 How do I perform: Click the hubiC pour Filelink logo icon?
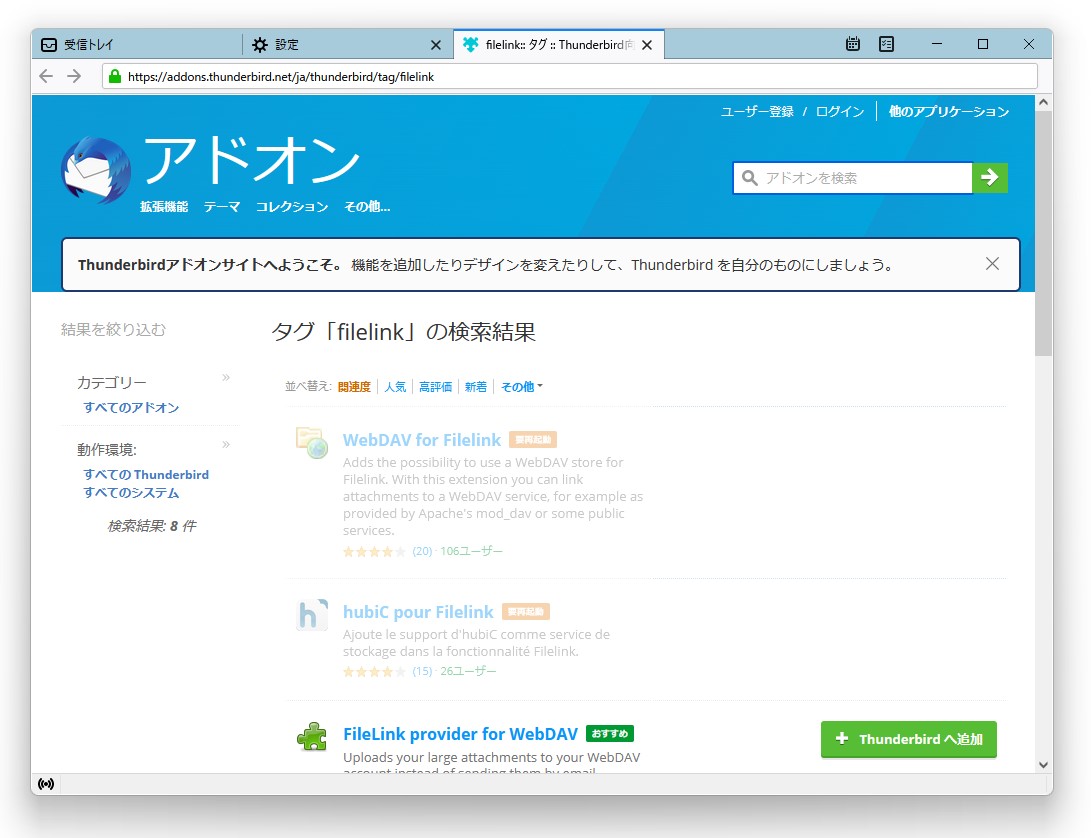tap(311, 615)
